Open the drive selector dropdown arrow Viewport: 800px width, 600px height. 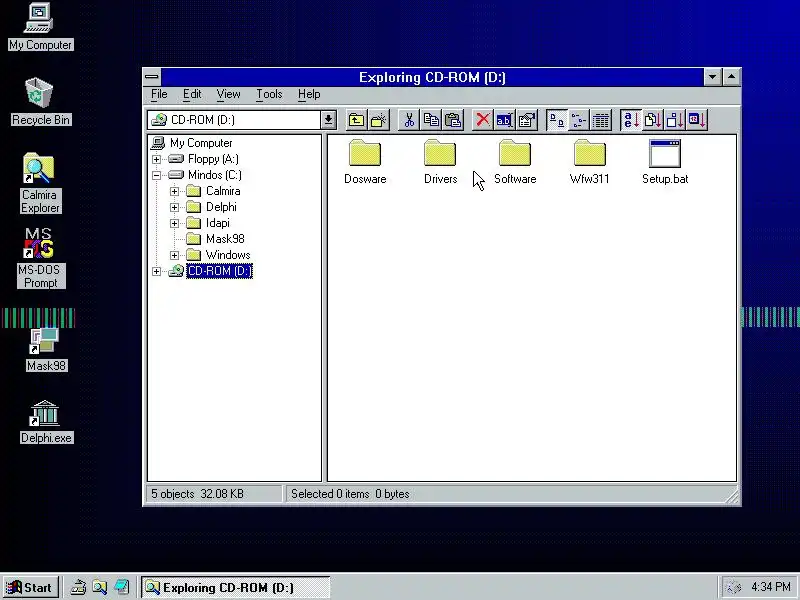pyautogui.click(x=328, y=120)
